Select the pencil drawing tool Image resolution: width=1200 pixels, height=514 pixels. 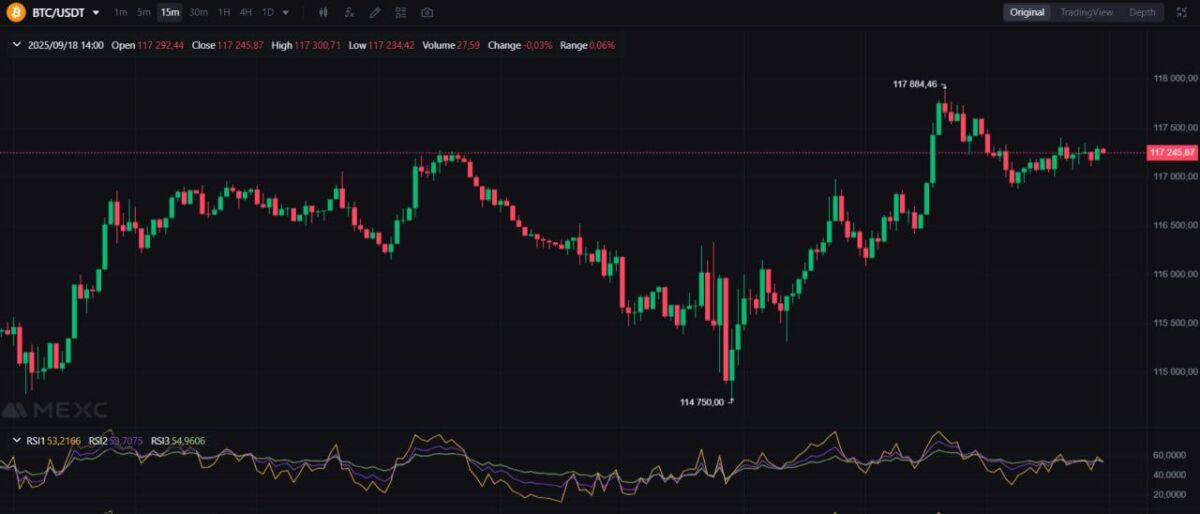coord(374,13)
